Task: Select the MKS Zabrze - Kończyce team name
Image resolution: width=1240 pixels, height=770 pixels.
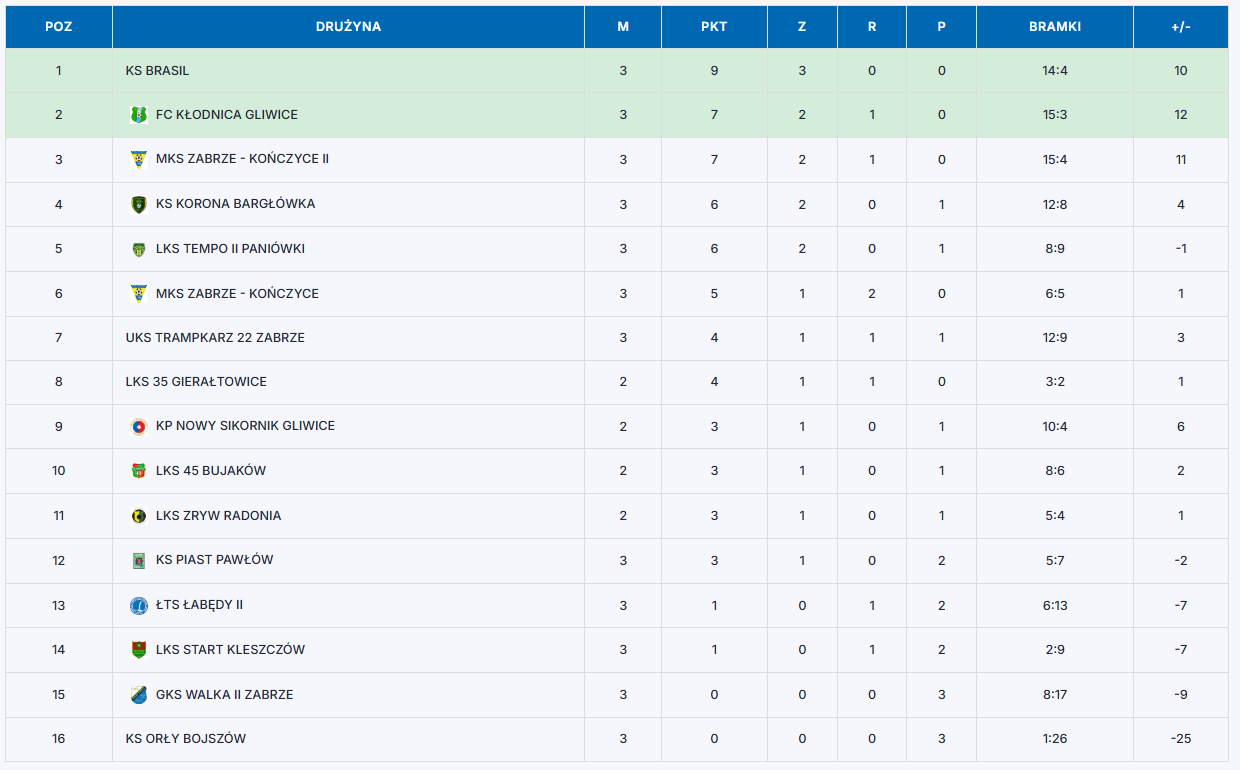Action: click(x=237, y=294)
